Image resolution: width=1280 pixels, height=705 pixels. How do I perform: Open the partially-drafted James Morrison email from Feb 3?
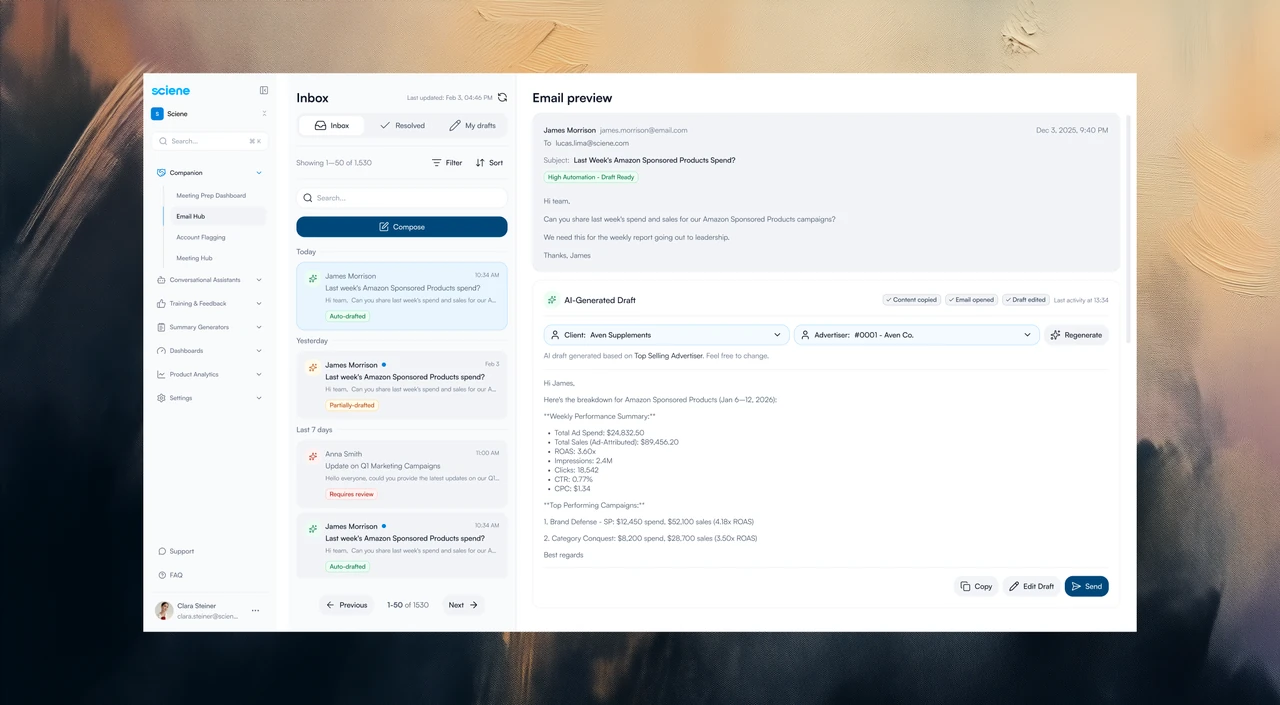(x=402, y=385)
